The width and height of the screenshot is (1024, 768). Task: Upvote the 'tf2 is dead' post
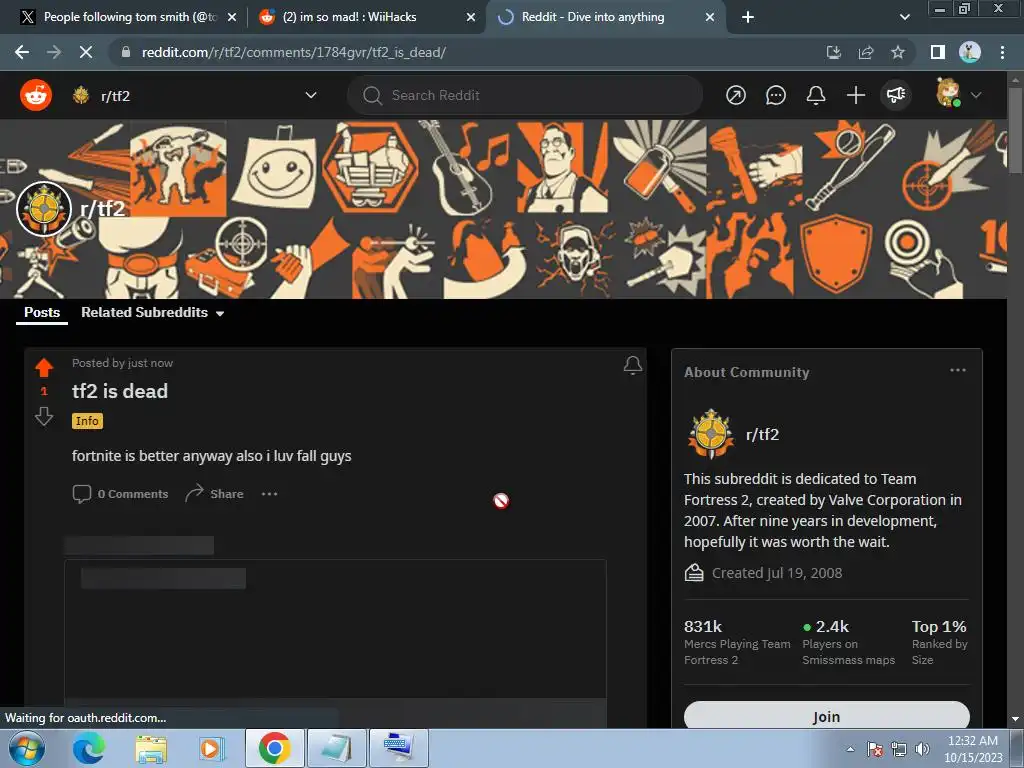[44, 368]
